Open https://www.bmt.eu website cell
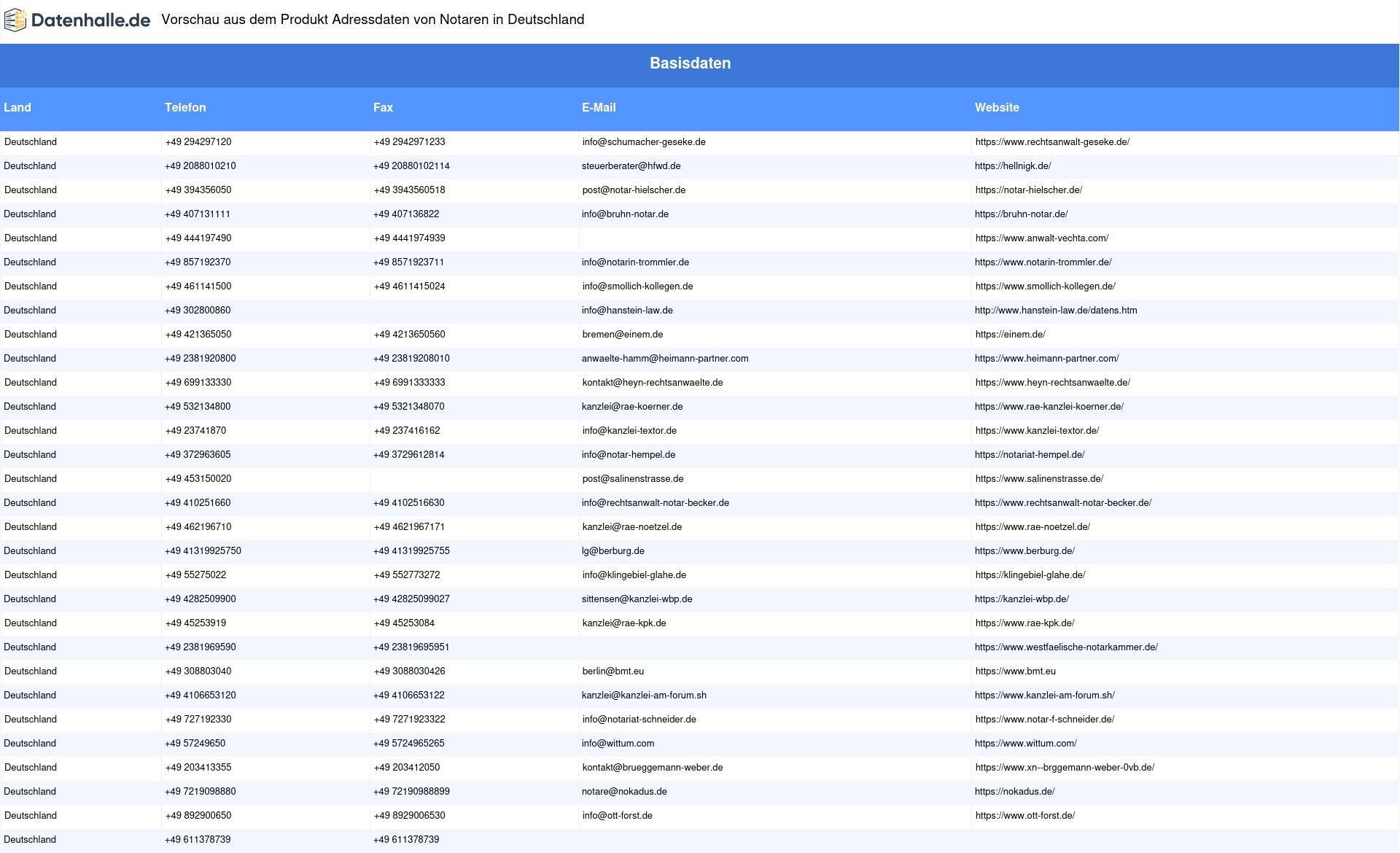The height and width of the screenshot is (853, 1400). coord(1016,671)
